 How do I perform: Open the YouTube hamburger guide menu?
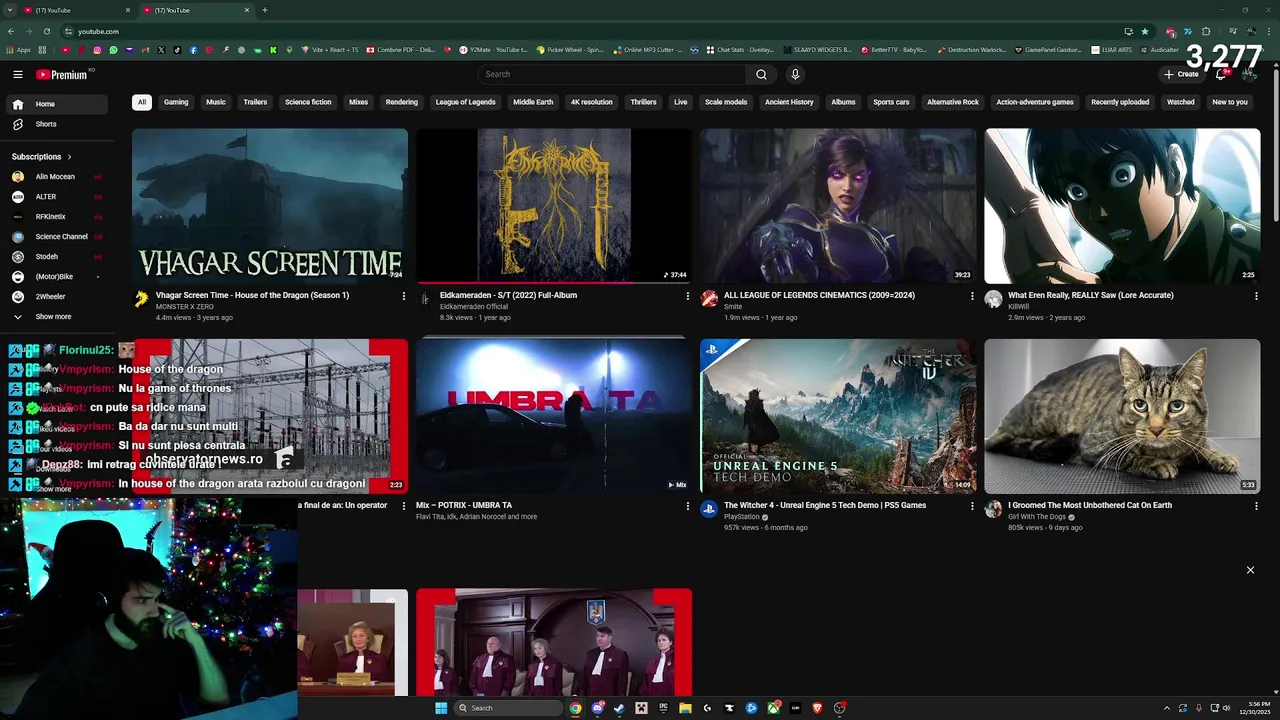[x=18, y=74]
